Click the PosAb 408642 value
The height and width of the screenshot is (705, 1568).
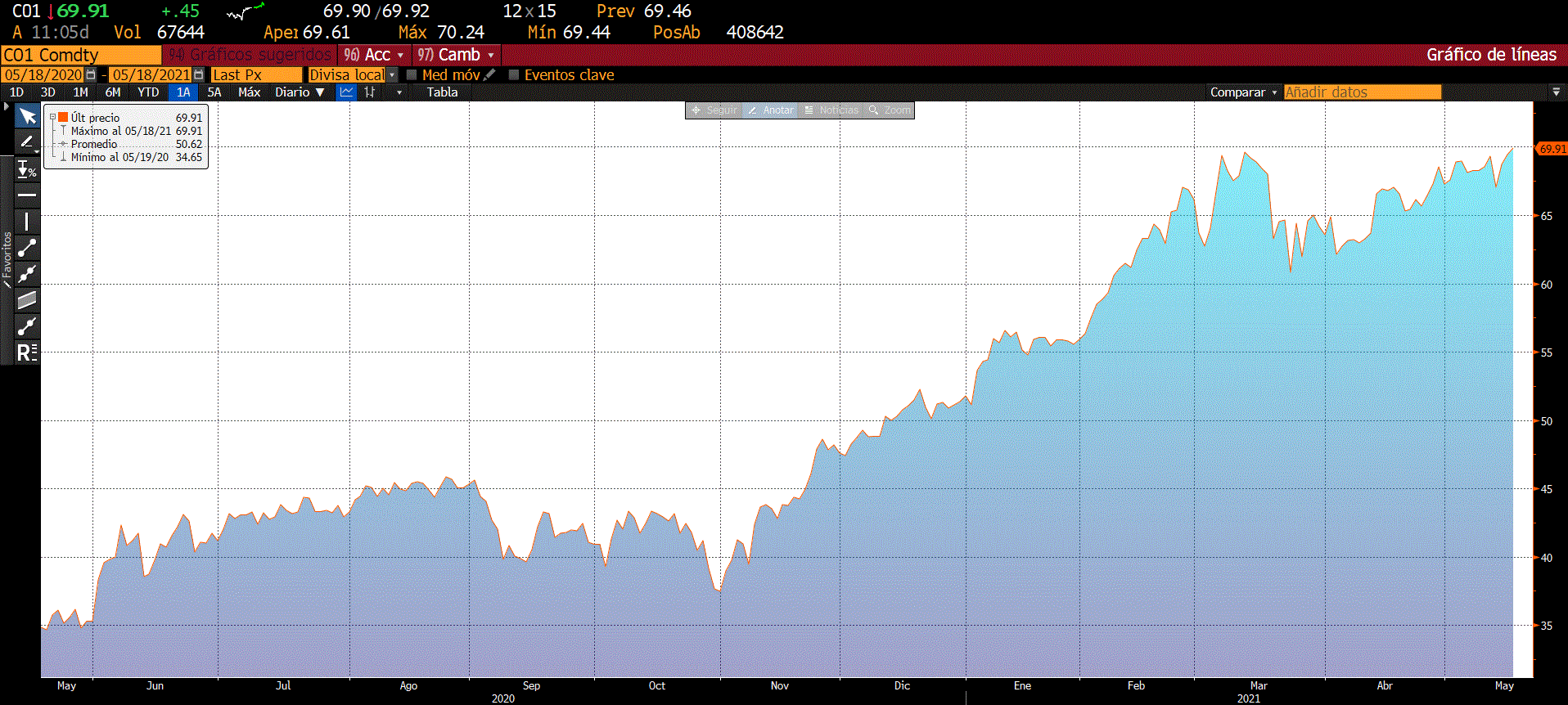coord(755,33)
